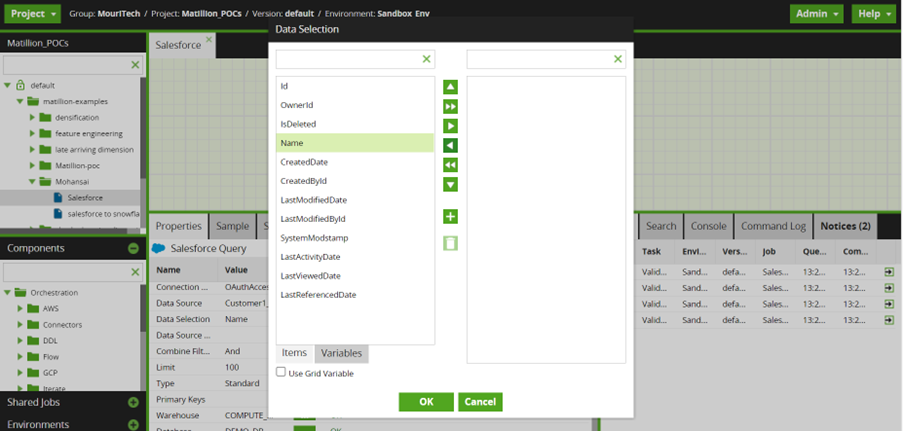Viewport: 903px width, 431px height.
Task: Click the green plus add icon
Action: pos(450,217)
